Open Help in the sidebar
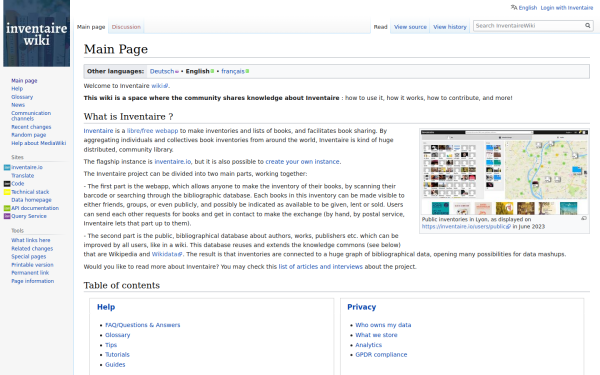Screen dimensions: 600x375 pyautogui.click(x=17, y=89)
